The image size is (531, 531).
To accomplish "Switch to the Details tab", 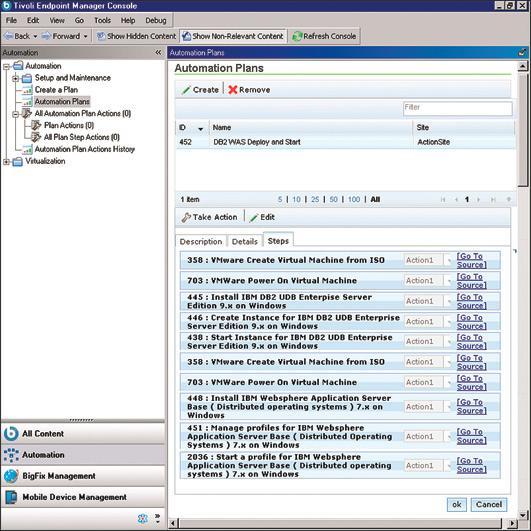I will click(x=245, y=241).
